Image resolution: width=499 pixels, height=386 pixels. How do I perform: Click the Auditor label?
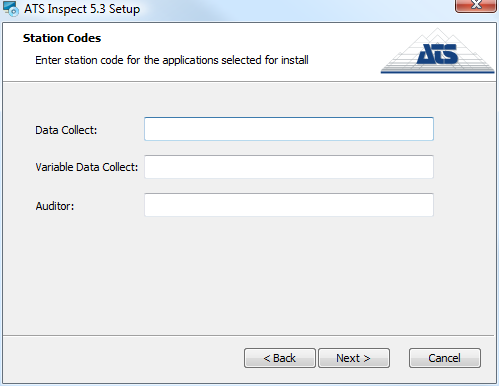(55, 206)
